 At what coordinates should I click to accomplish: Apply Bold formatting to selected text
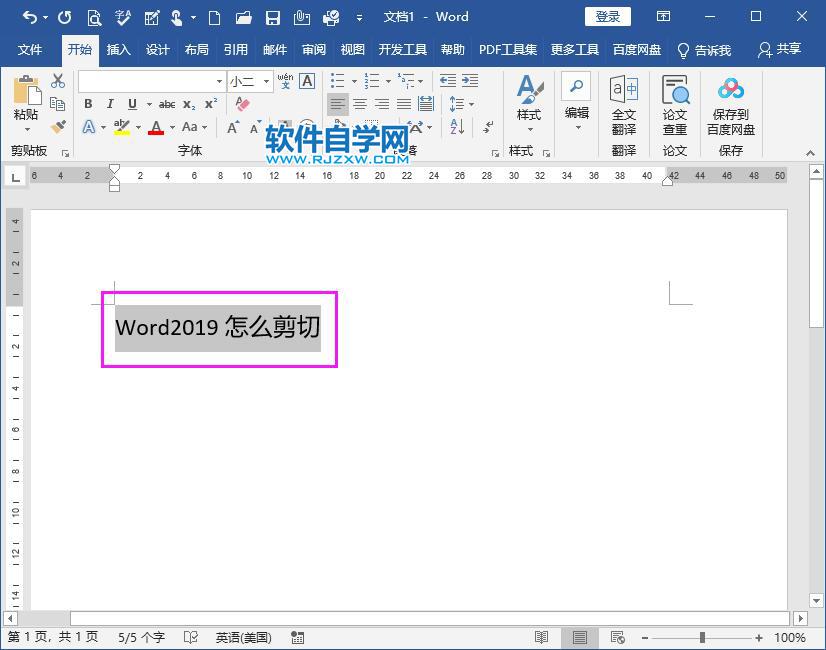[x=87, y=104]
